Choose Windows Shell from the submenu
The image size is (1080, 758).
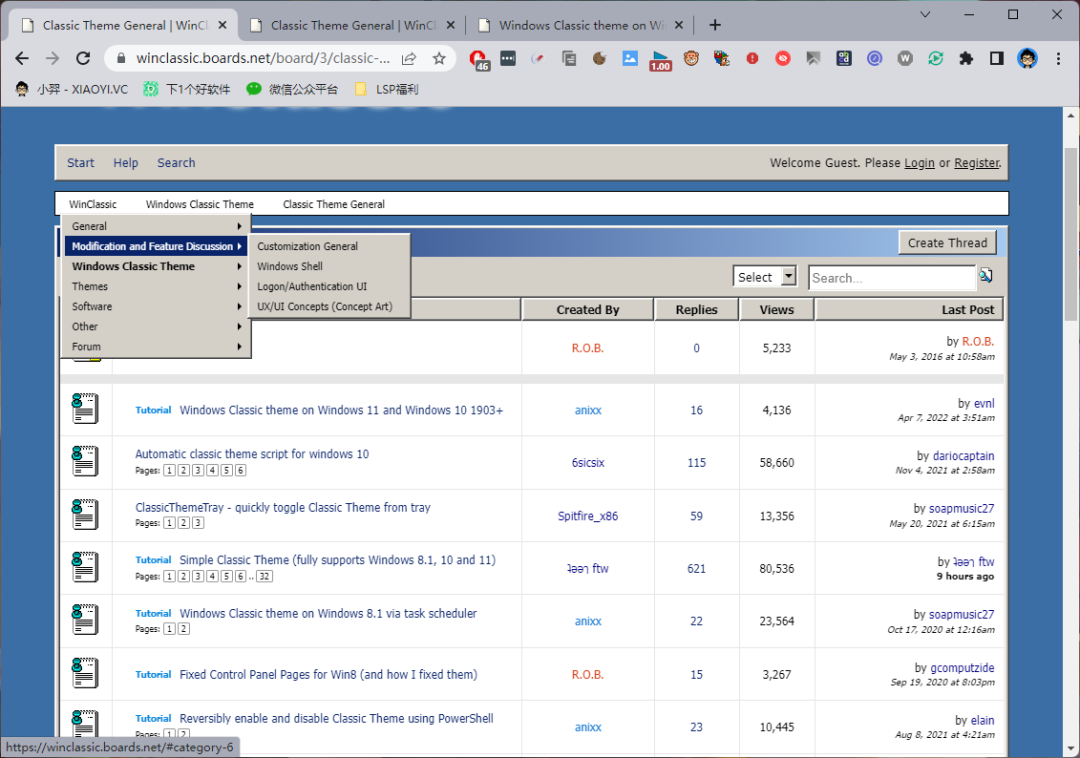coord(290,267)
